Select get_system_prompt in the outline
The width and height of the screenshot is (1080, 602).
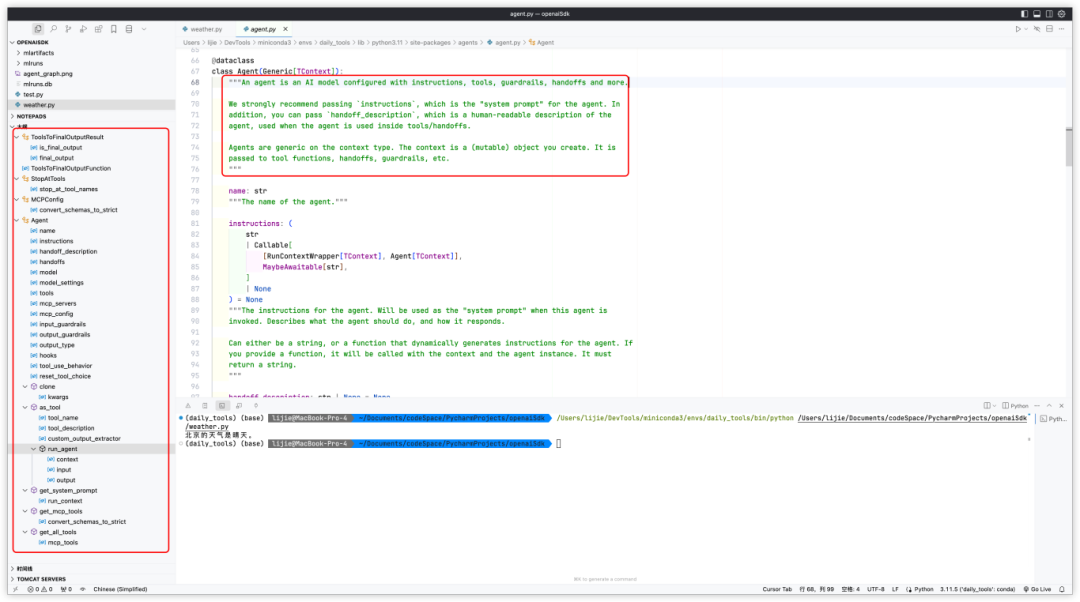click(x=68, y=490)
